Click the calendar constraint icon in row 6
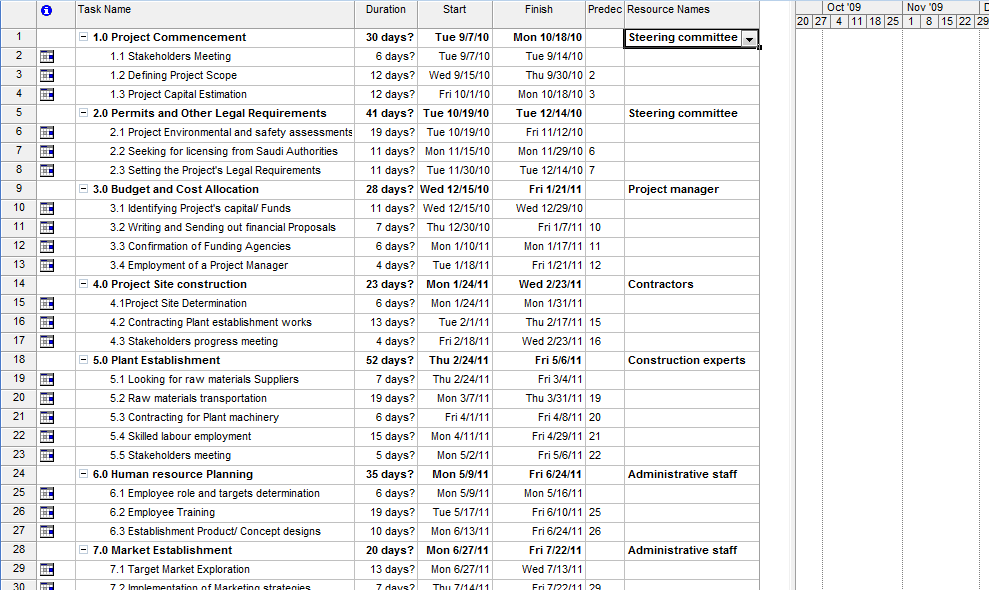Screen dimensions: 989x590 coord(47,133)
